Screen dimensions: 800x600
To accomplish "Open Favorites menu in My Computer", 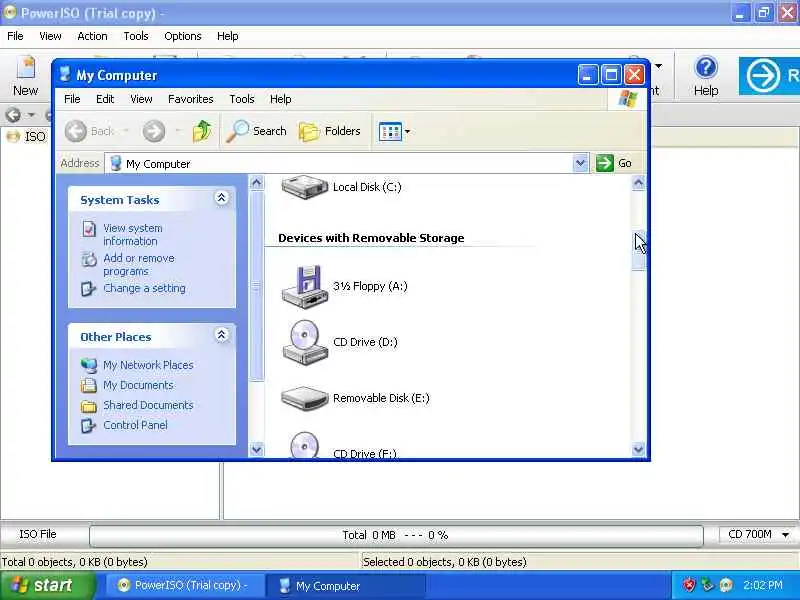I will click(191, 99).
